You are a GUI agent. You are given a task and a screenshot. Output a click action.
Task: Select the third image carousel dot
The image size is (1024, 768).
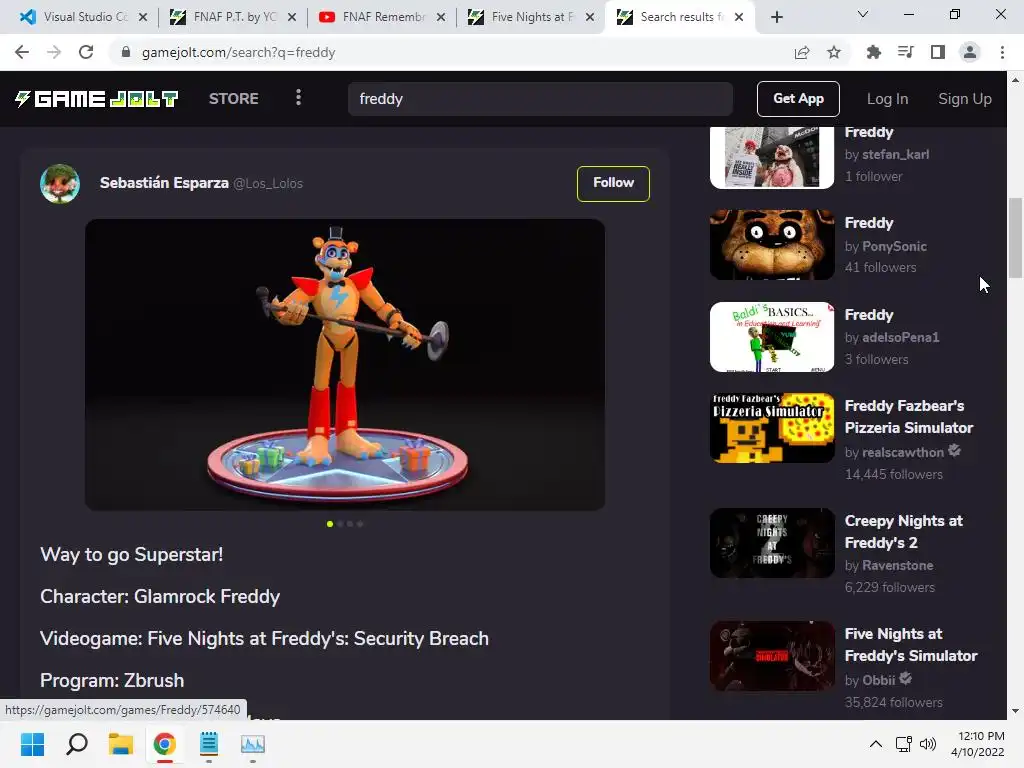point(350,524)
